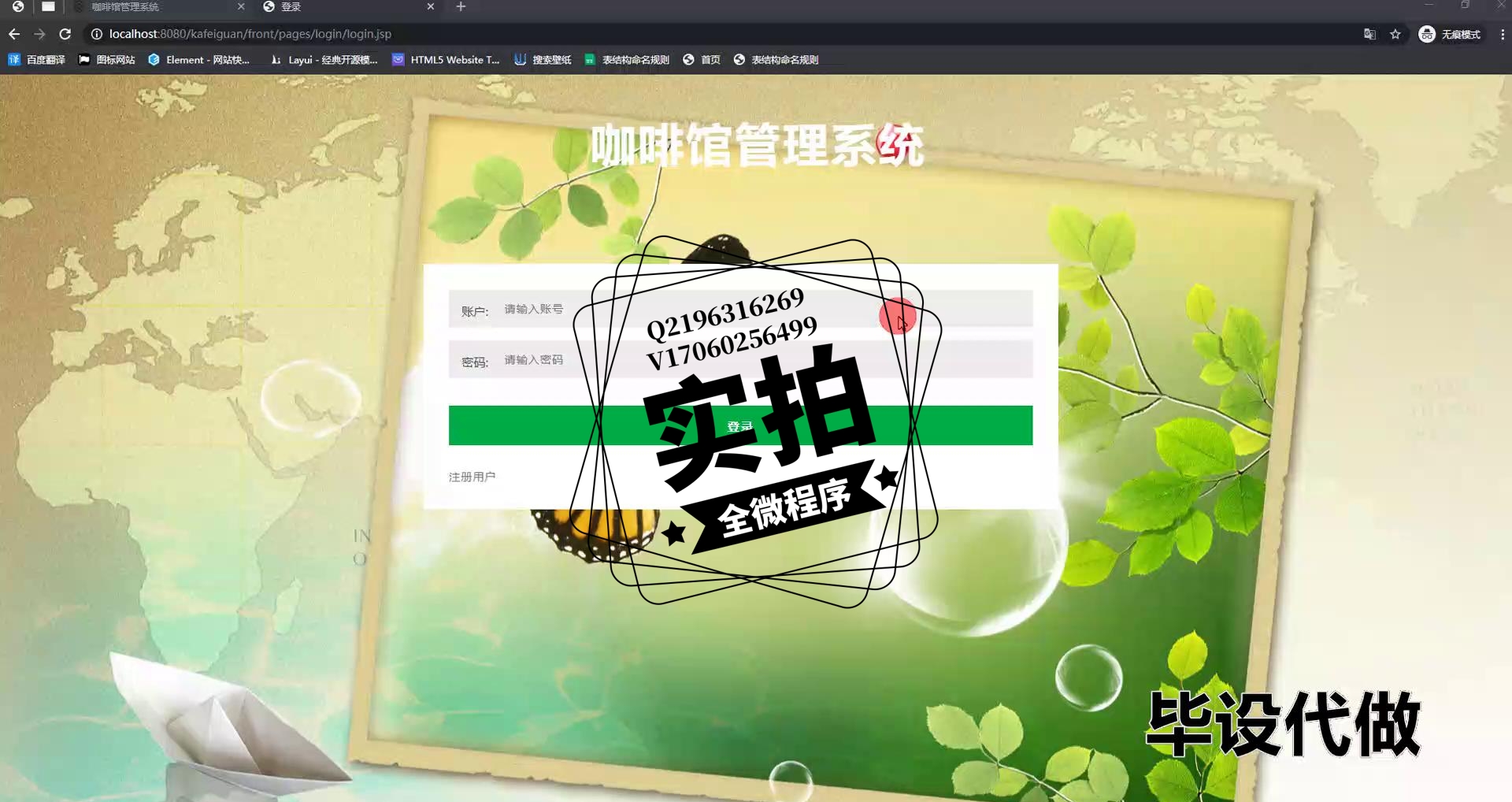
Task: Click the 密码 password input field
Action: [x=740, y=359]
